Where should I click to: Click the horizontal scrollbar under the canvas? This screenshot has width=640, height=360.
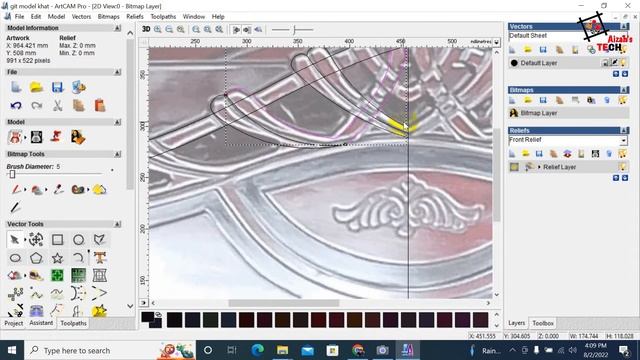coord(283,303)
